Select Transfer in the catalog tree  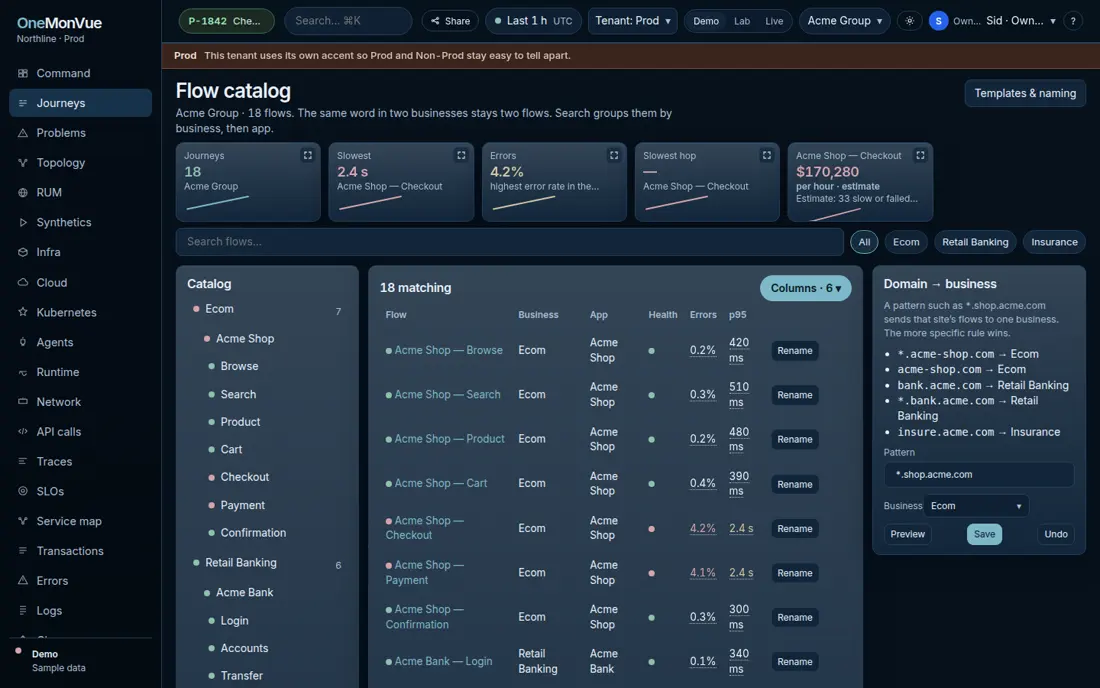click(241, 675)
